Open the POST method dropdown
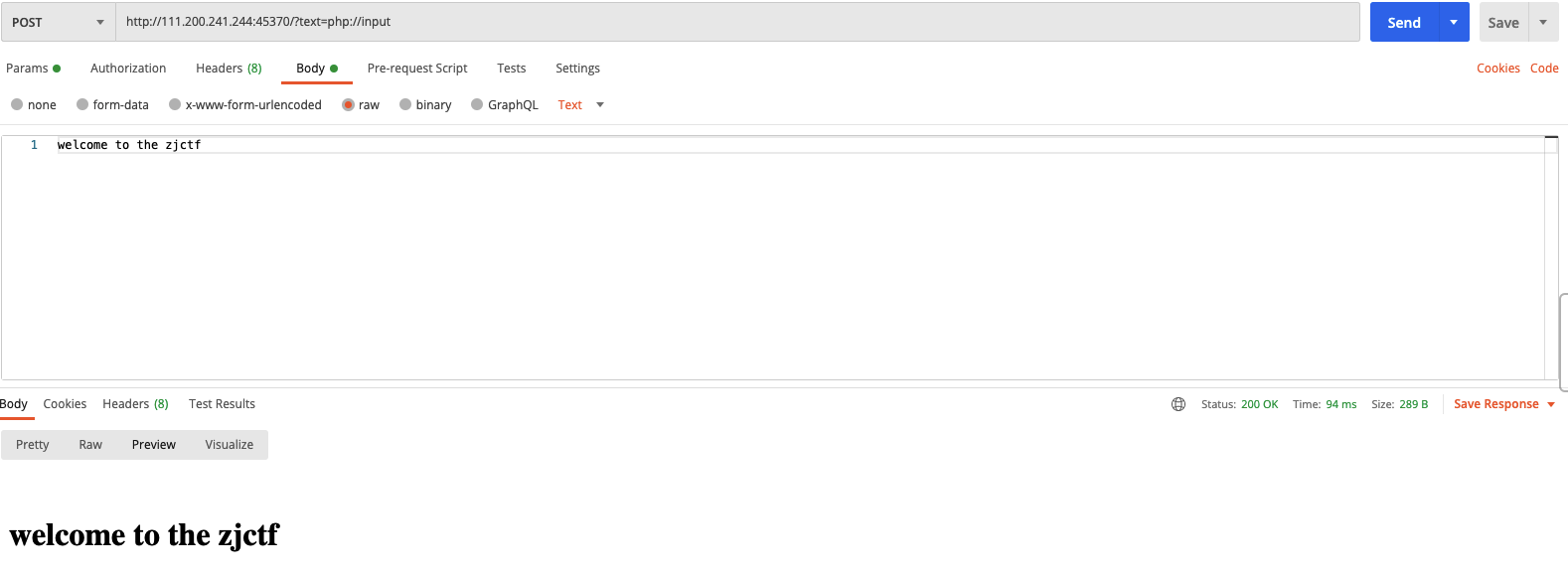Viewport: 1568px width, 575px height. pyautogui.click(x=59, y=22)
